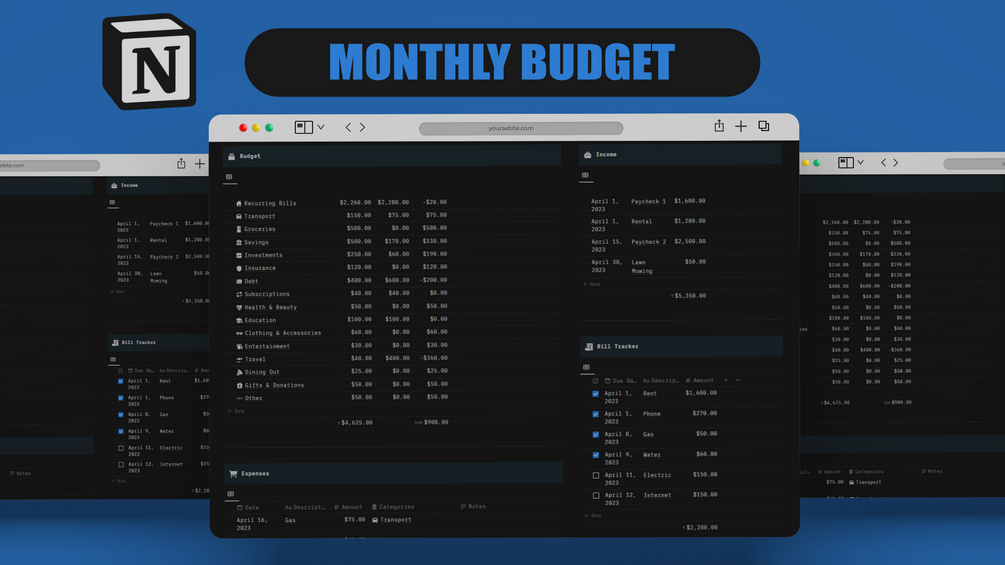Add a new row under the Budget table

tap(237, 411)
